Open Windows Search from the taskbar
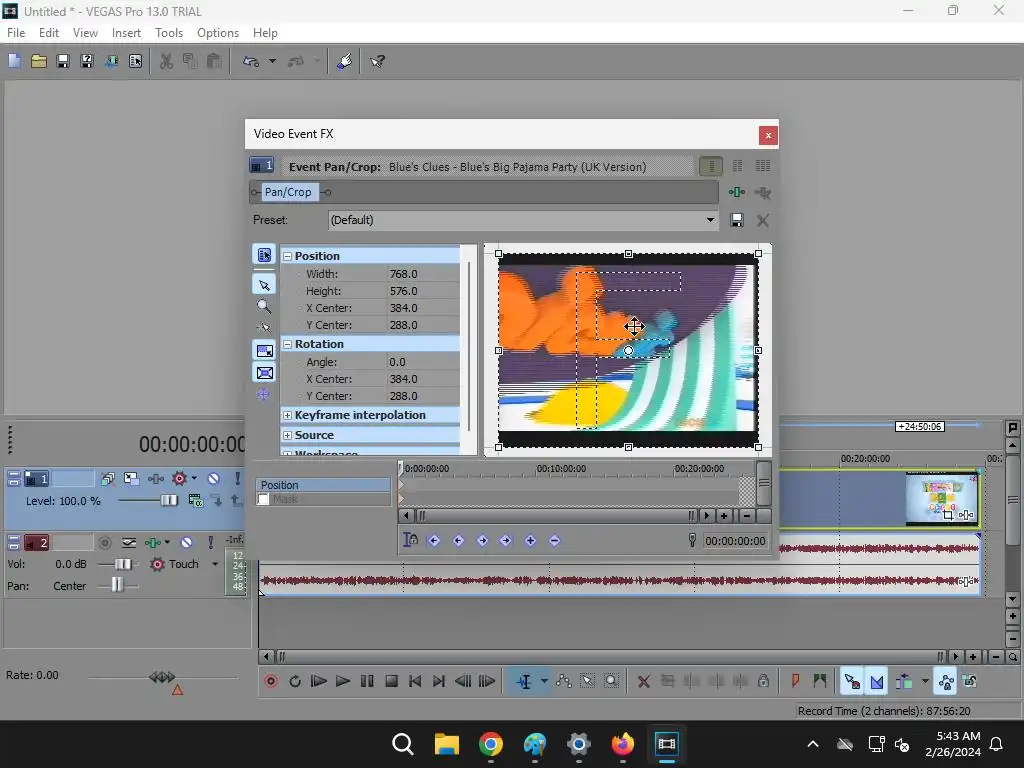Viewport: 1024px width, 768px height. (x=402, y=744)
